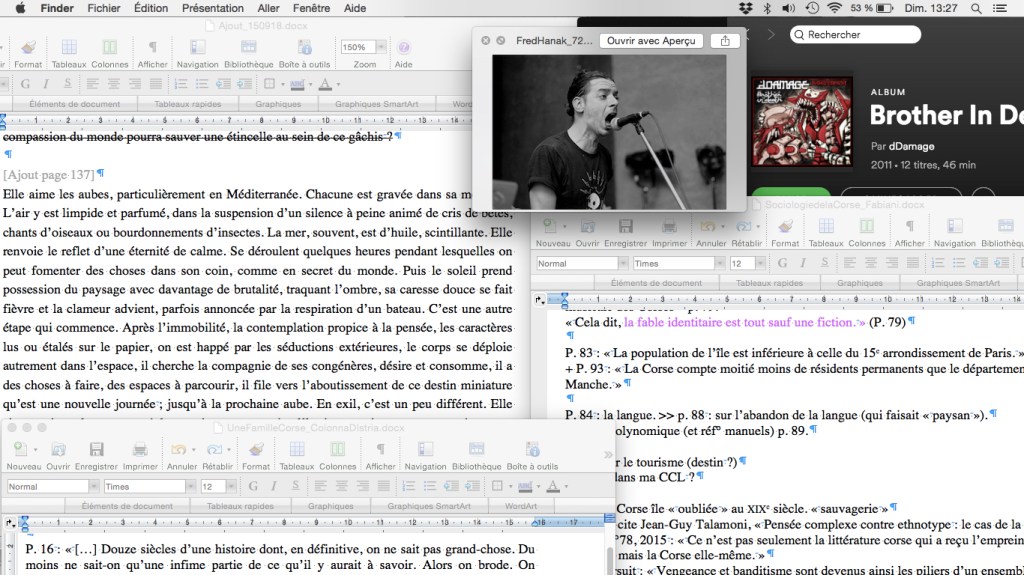
Task: Click Format paintbrush in UneFamilleCorse toolbar
Action: tap(256, 450)
